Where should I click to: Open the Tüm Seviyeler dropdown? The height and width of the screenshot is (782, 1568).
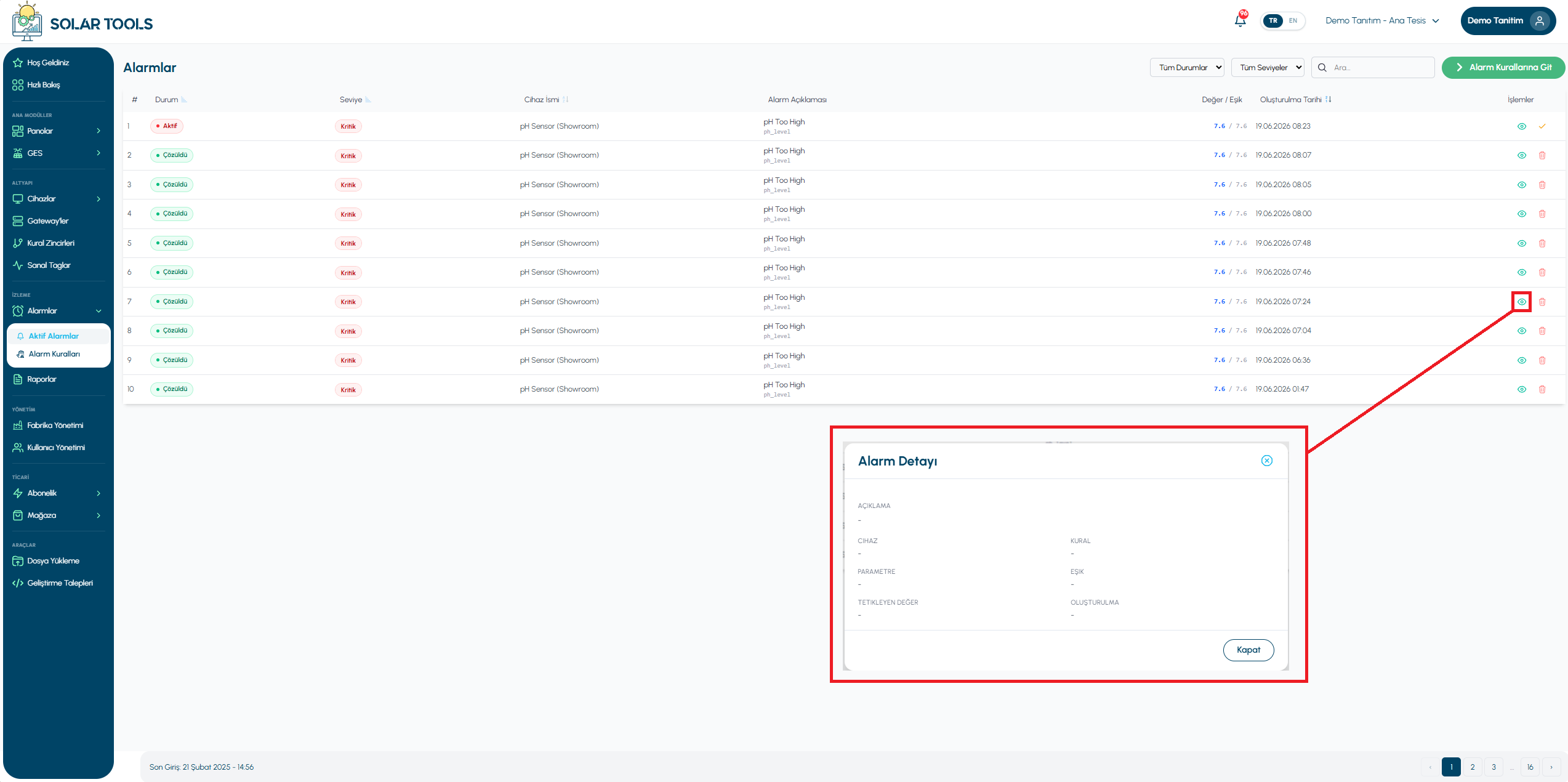1268,67
